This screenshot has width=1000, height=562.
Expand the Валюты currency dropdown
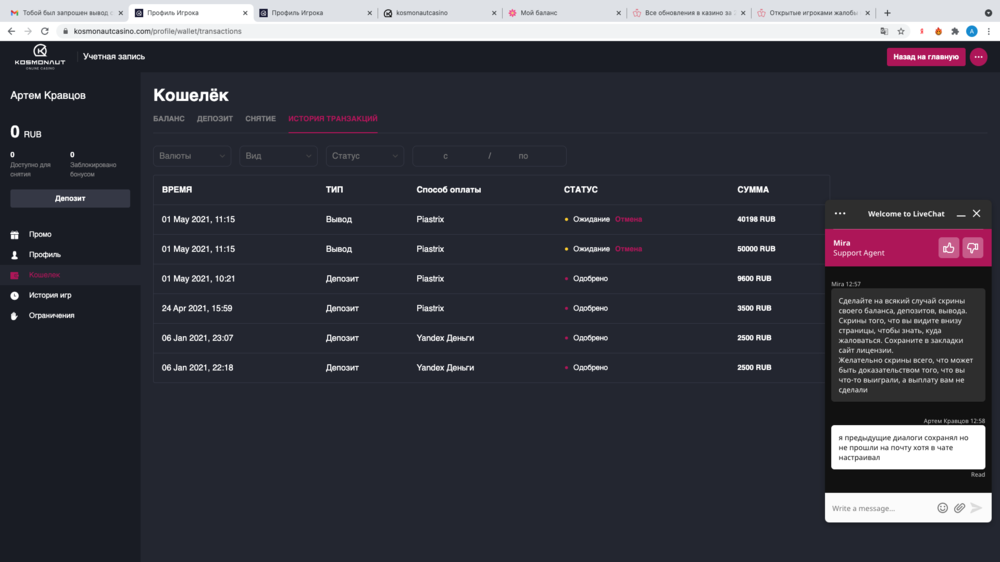click(193, 156)
